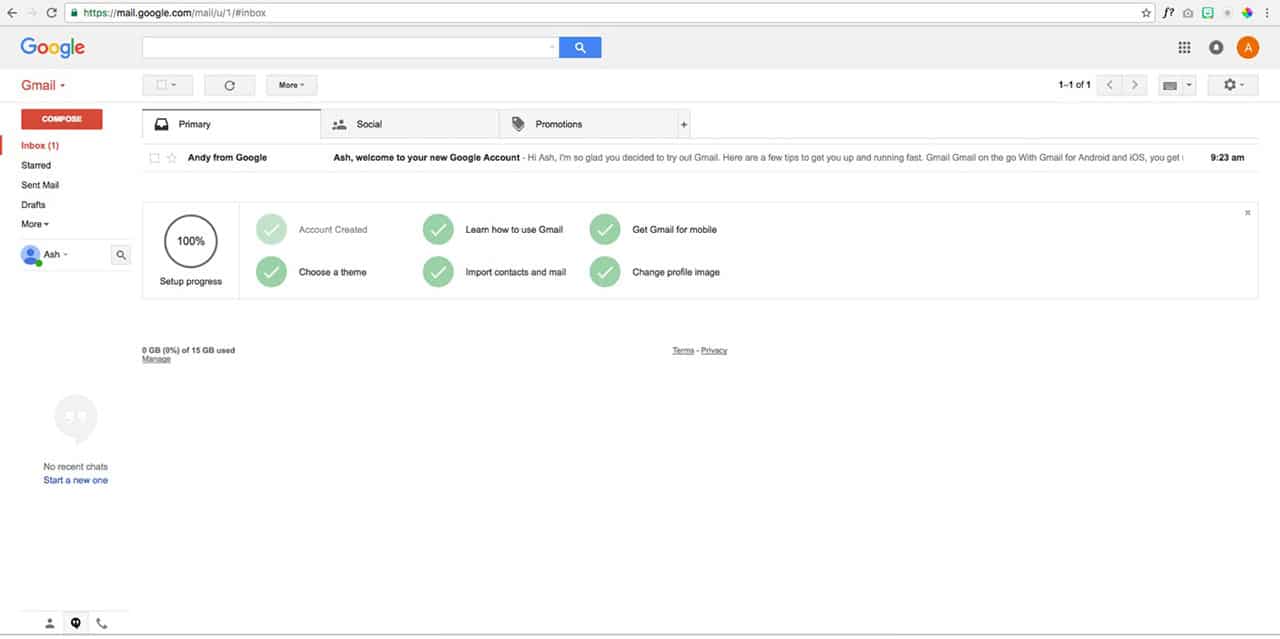This screenshot has width=1280, height=639.
Task: Open the More actions dropdown in toolbar
Action: (292, 85)
